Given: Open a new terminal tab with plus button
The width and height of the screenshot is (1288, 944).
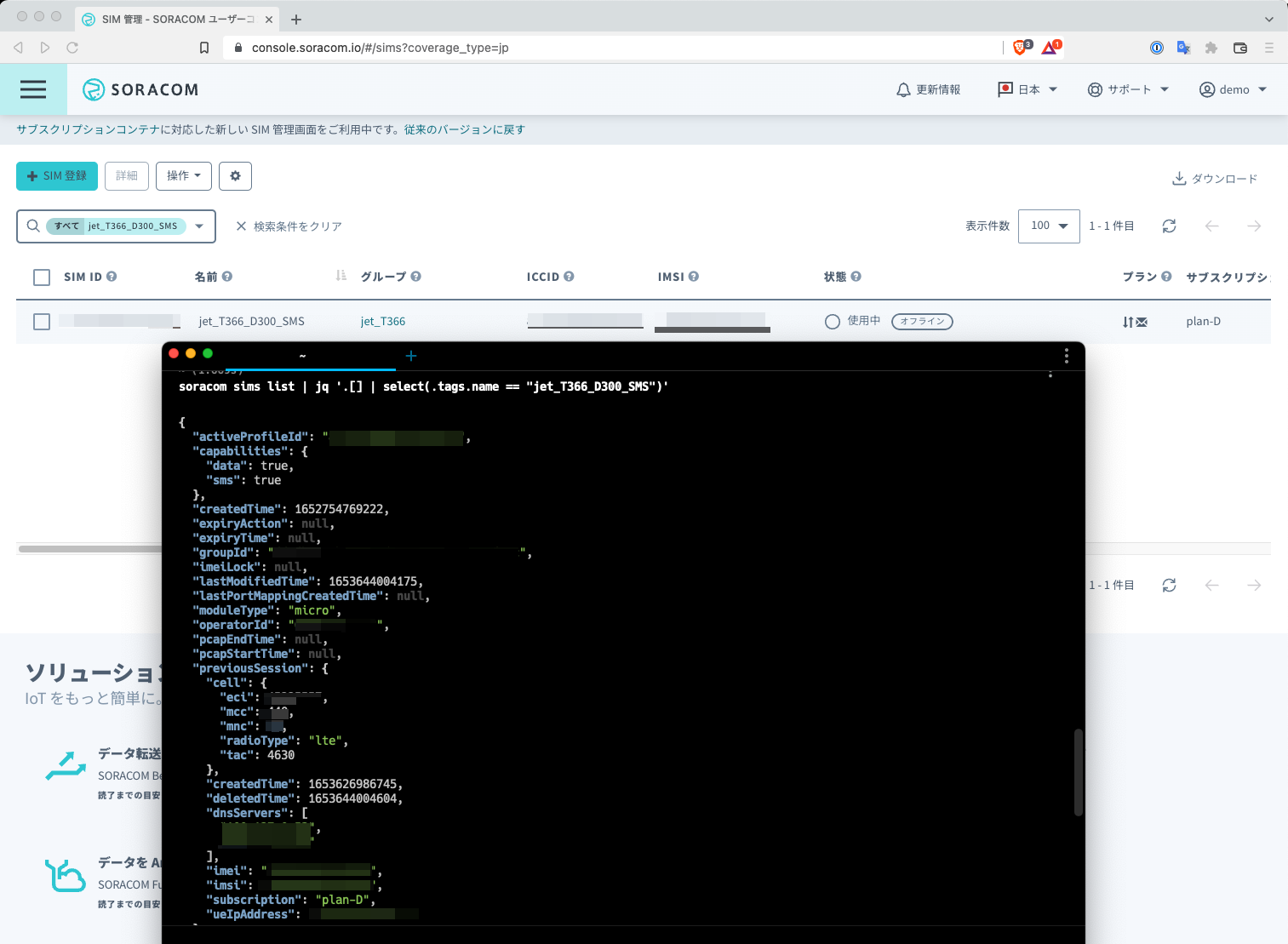Looking at the screenshot, I should point(411,356).
